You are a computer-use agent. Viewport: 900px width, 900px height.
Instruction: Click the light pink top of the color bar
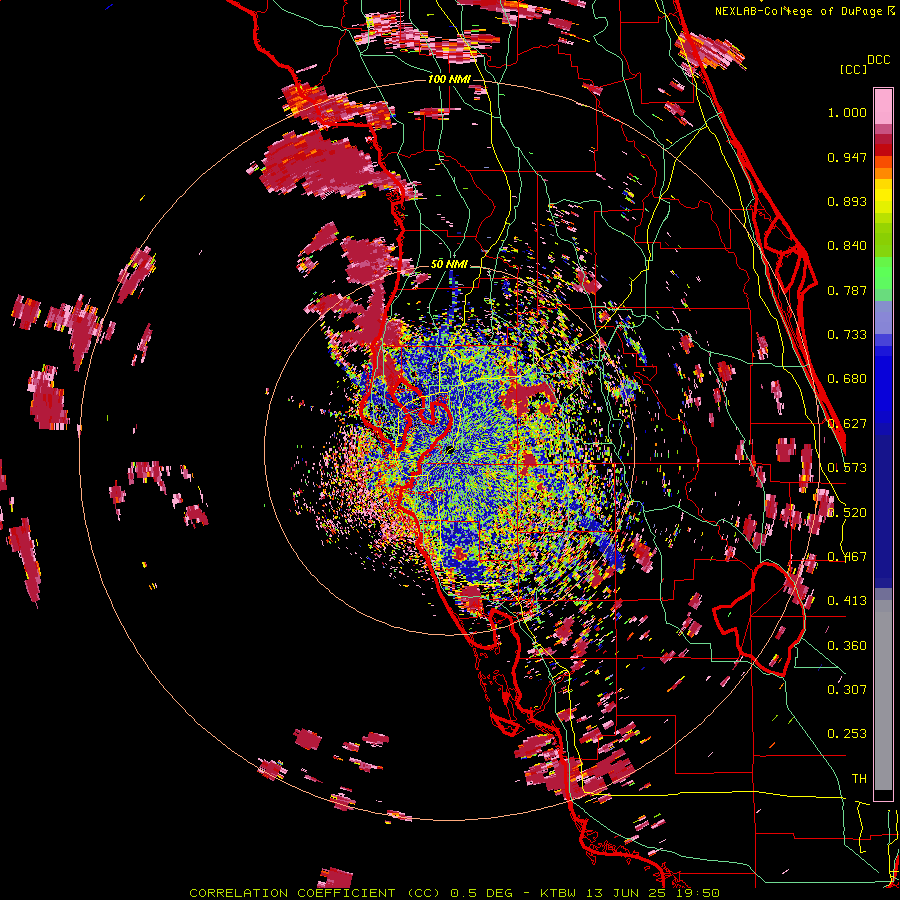(883, 107)
